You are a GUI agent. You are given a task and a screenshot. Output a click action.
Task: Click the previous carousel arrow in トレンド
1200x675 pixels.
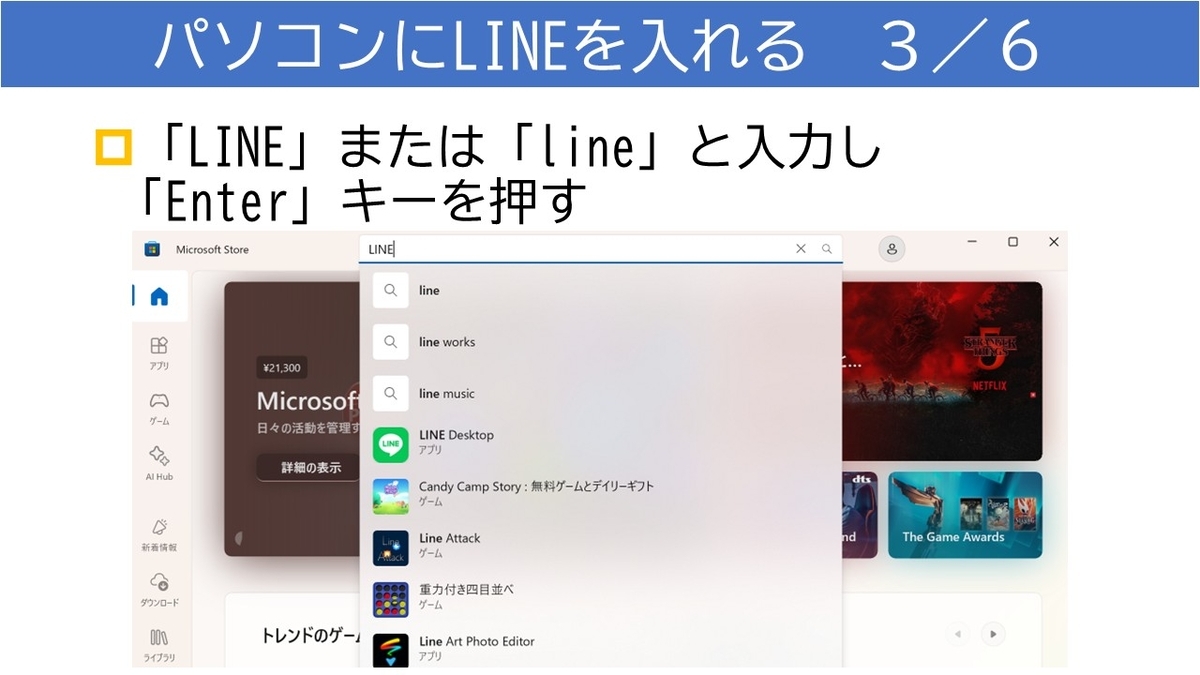(958, 633)
